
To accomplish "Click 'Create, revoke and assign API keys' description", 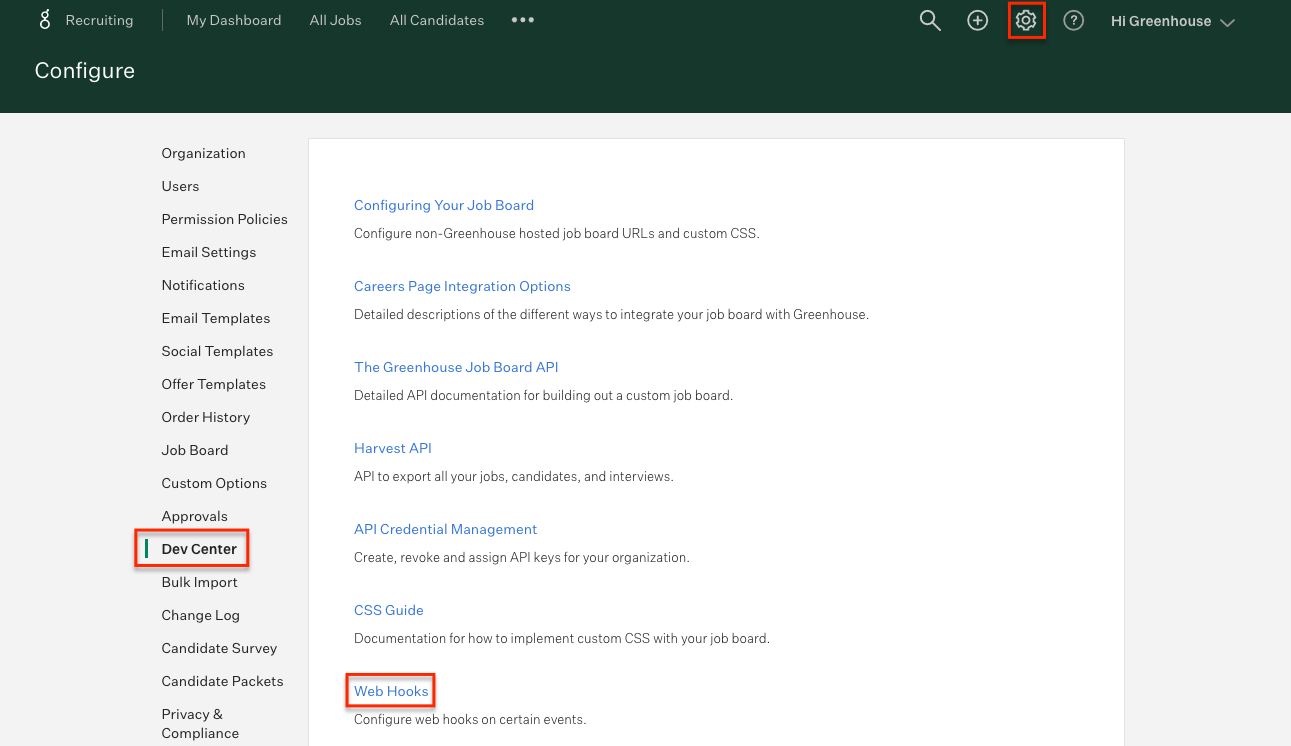I will coord(522,557).
